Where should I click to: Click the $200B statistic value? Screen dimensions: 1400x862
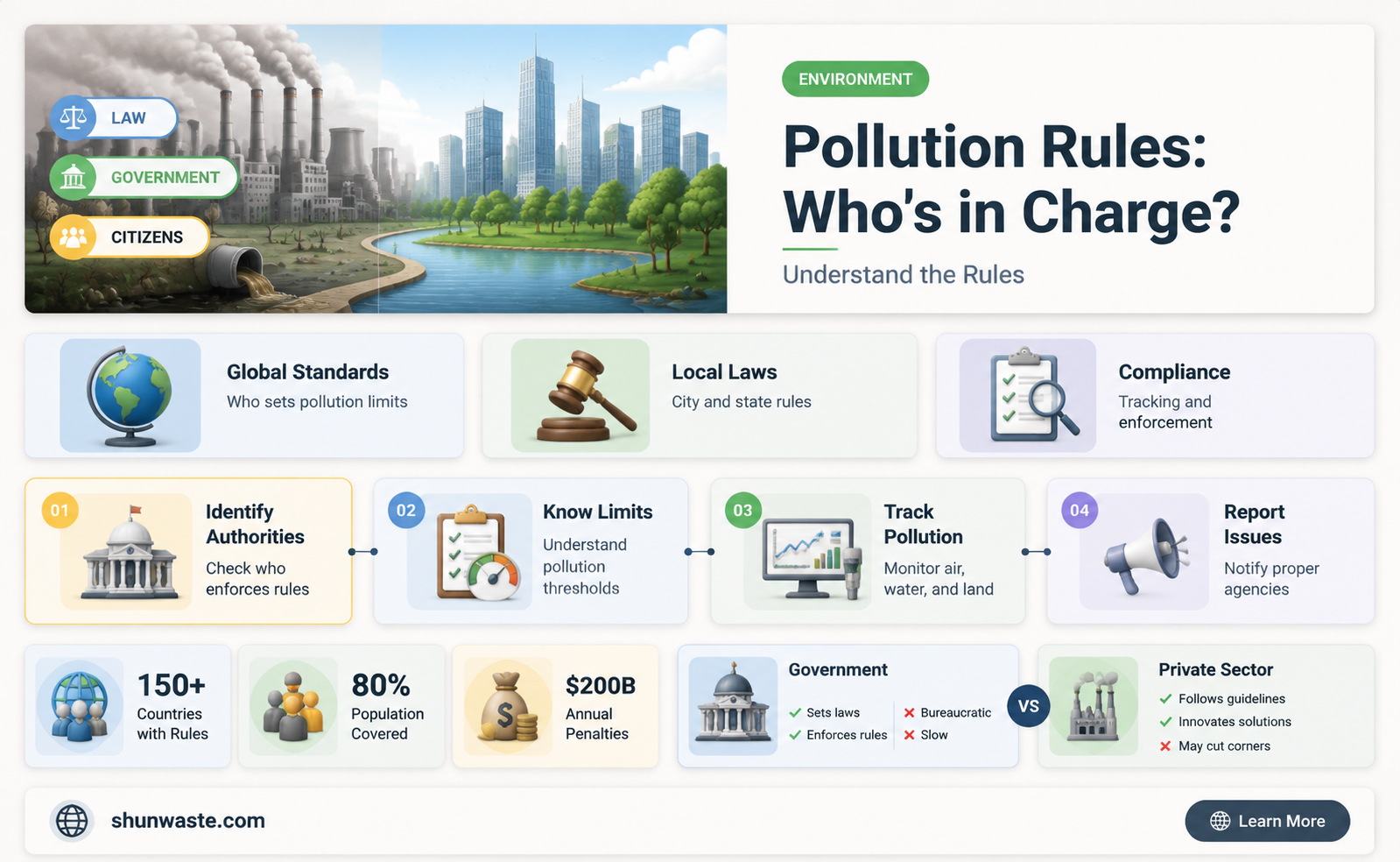coord(601,685)
